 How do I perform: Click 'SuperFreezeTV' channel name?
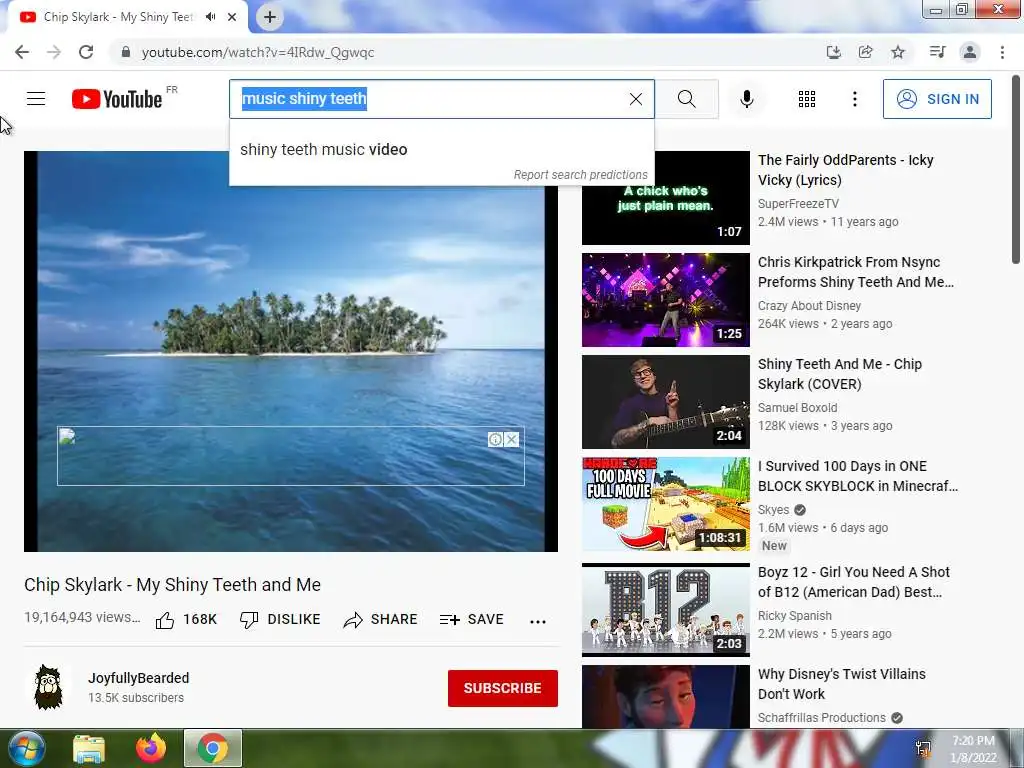coord(798,204)
